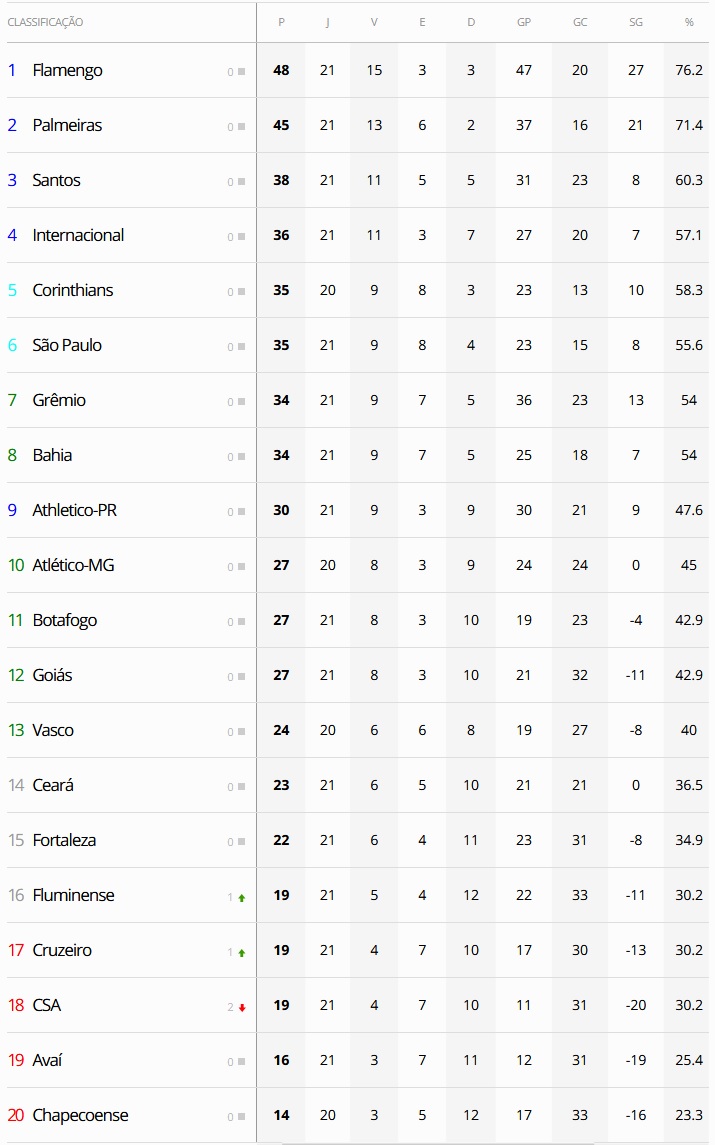This screenshot has width=715, height=1145.
Task: Click the gray no-change square beside Santos
Action: tap(241, 182)
